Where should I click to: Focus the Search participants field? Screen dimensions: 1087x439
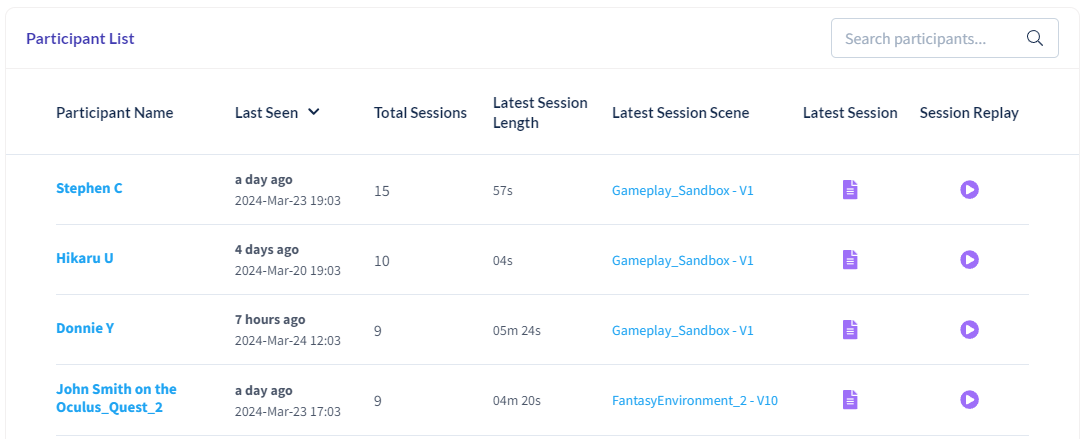pos(944,38)
